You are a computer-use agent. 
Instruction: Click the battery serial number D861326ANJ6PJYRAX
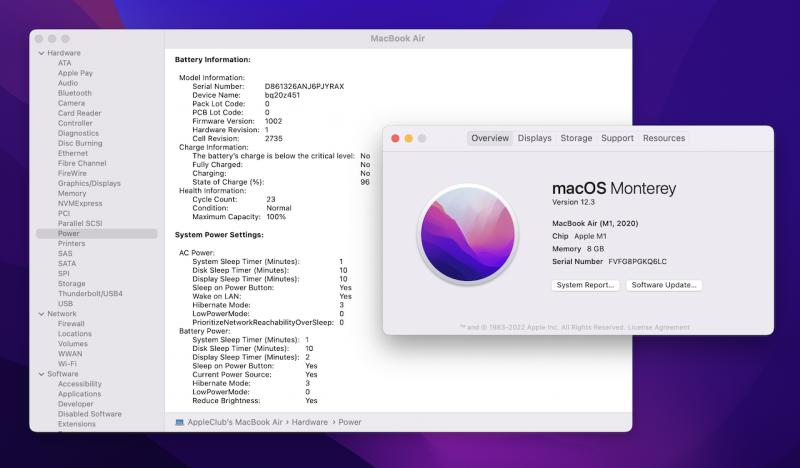pyautogui.click(x=304, y=87)
